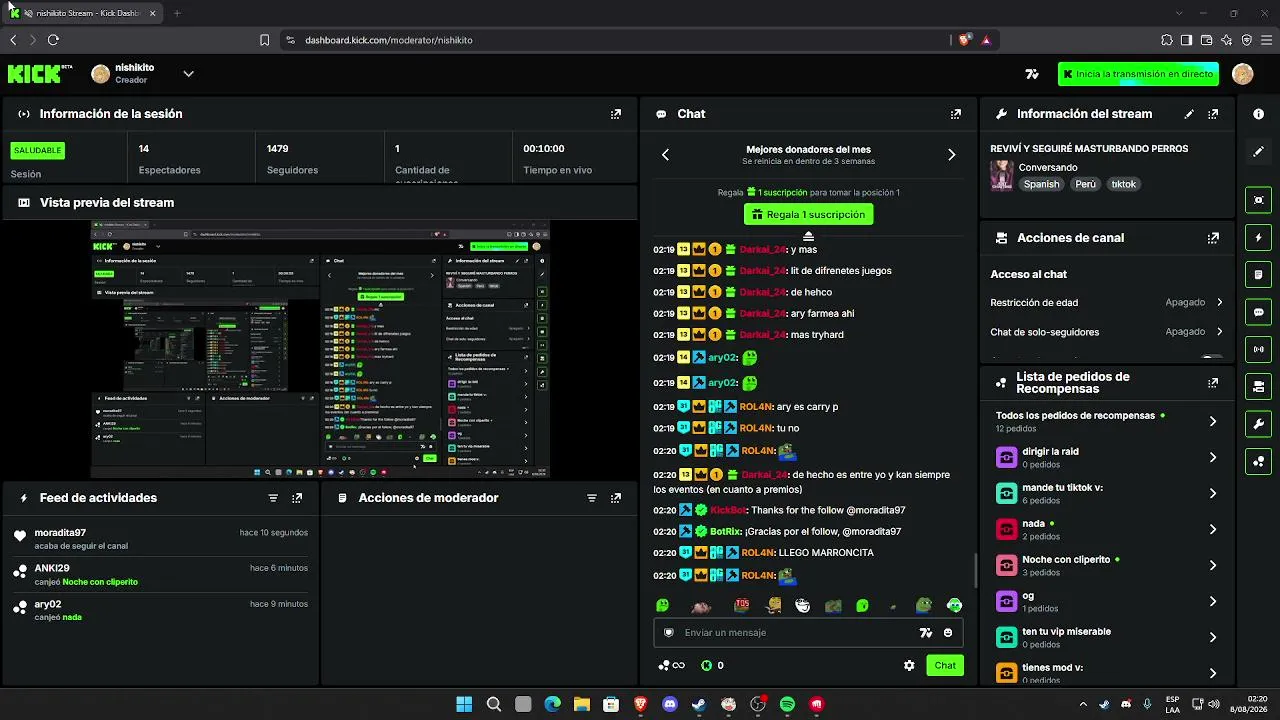Click the green K Kicks balance icon
The image size is (1280, 720).
[x=707, y=666]
